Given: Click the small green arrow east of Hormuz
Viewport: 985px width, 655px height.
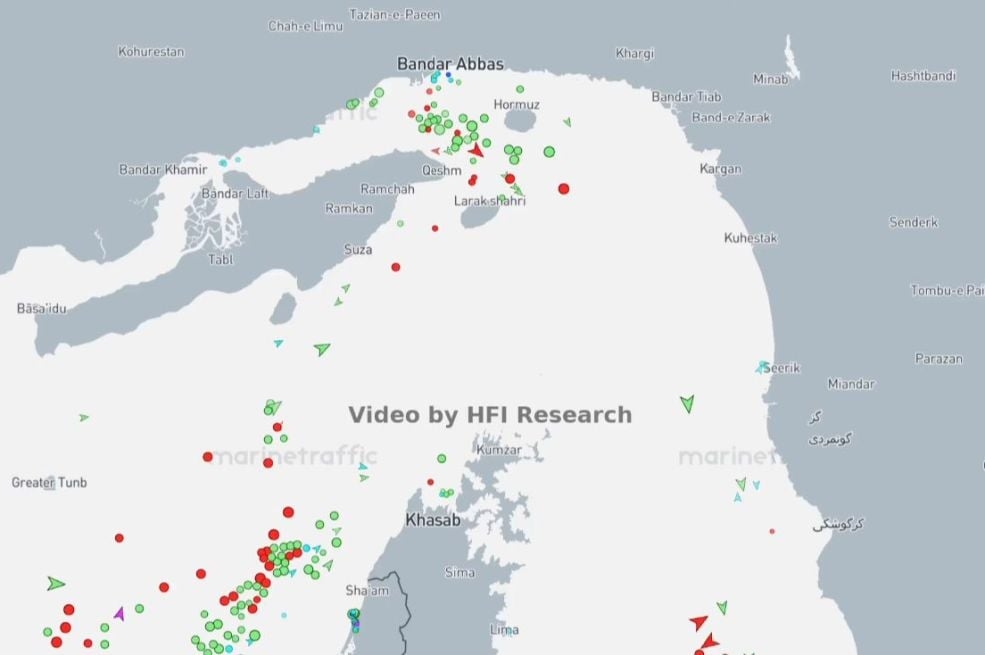Looking at the screenshot, I should click(x=567, y=122).
